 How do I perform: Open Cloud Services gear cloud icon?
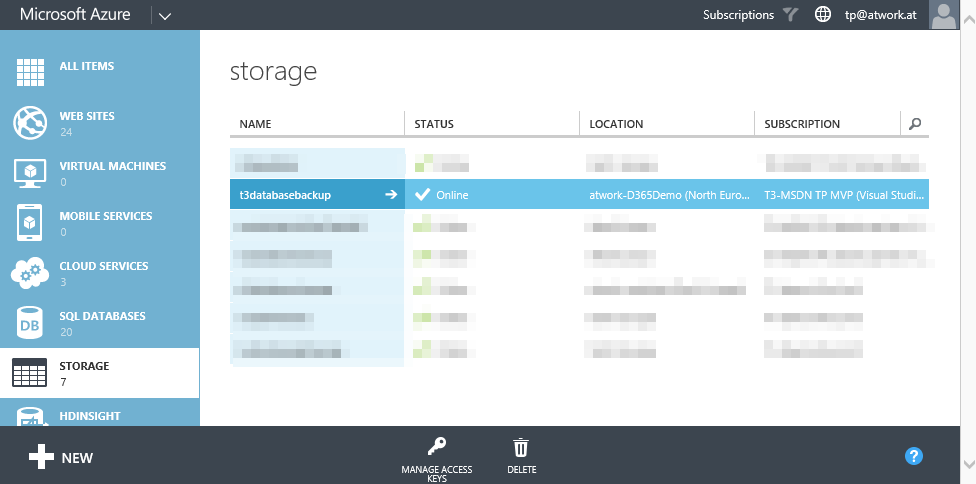pos(30,273)
